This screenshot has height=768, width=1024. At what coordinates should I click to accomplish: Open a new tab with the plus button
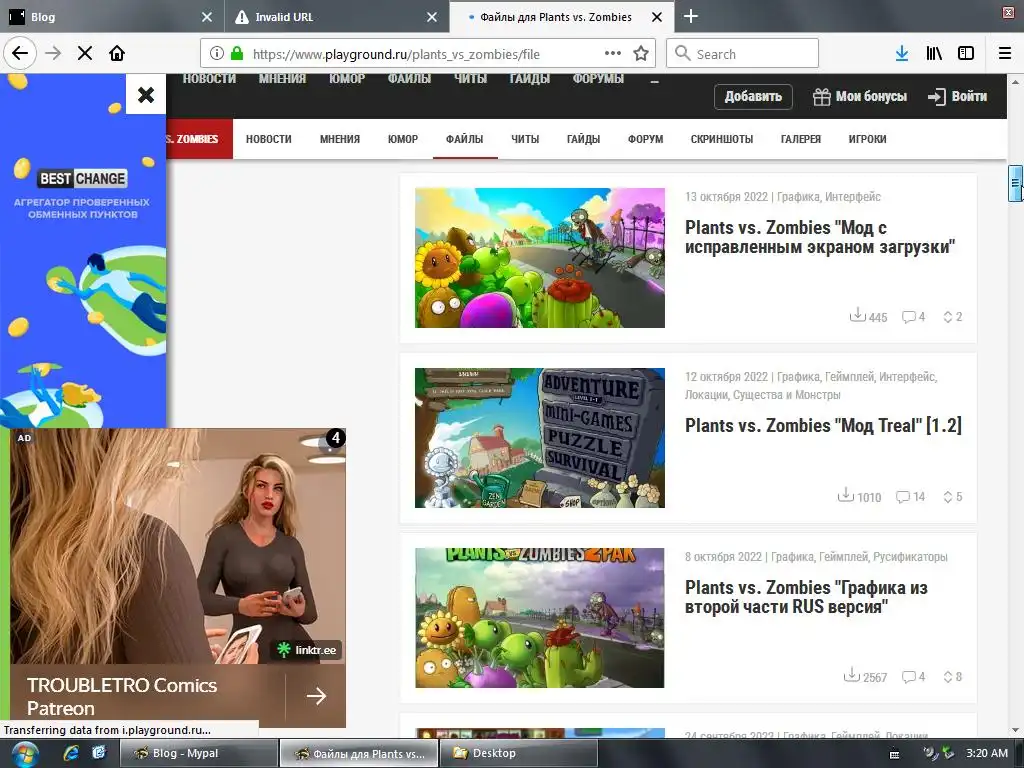click(690, 16)
